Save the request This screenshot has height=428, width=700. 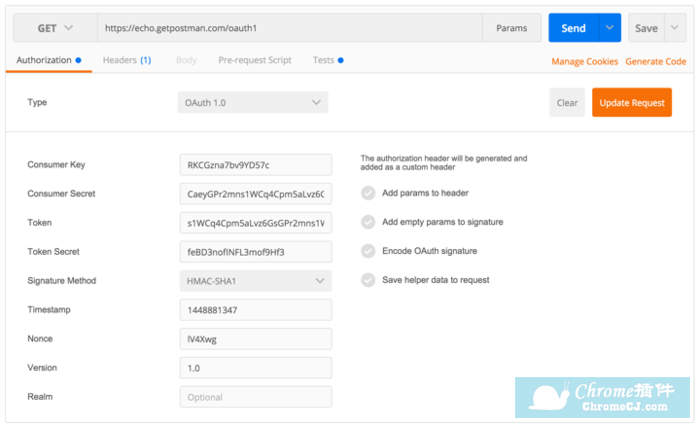(646, 28)
